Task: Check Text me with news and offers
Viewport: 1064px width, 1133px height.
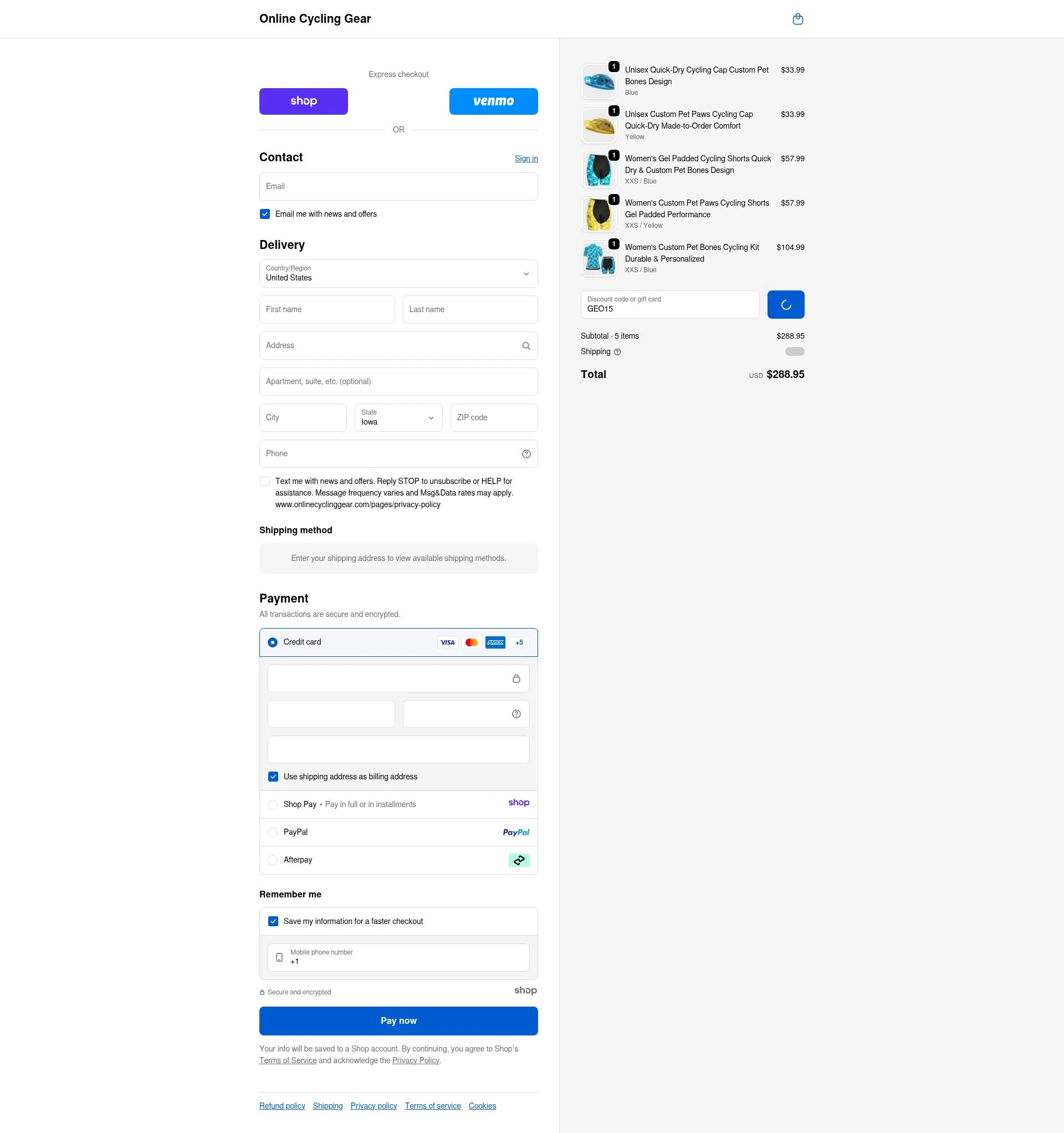Action: [265, 482]
